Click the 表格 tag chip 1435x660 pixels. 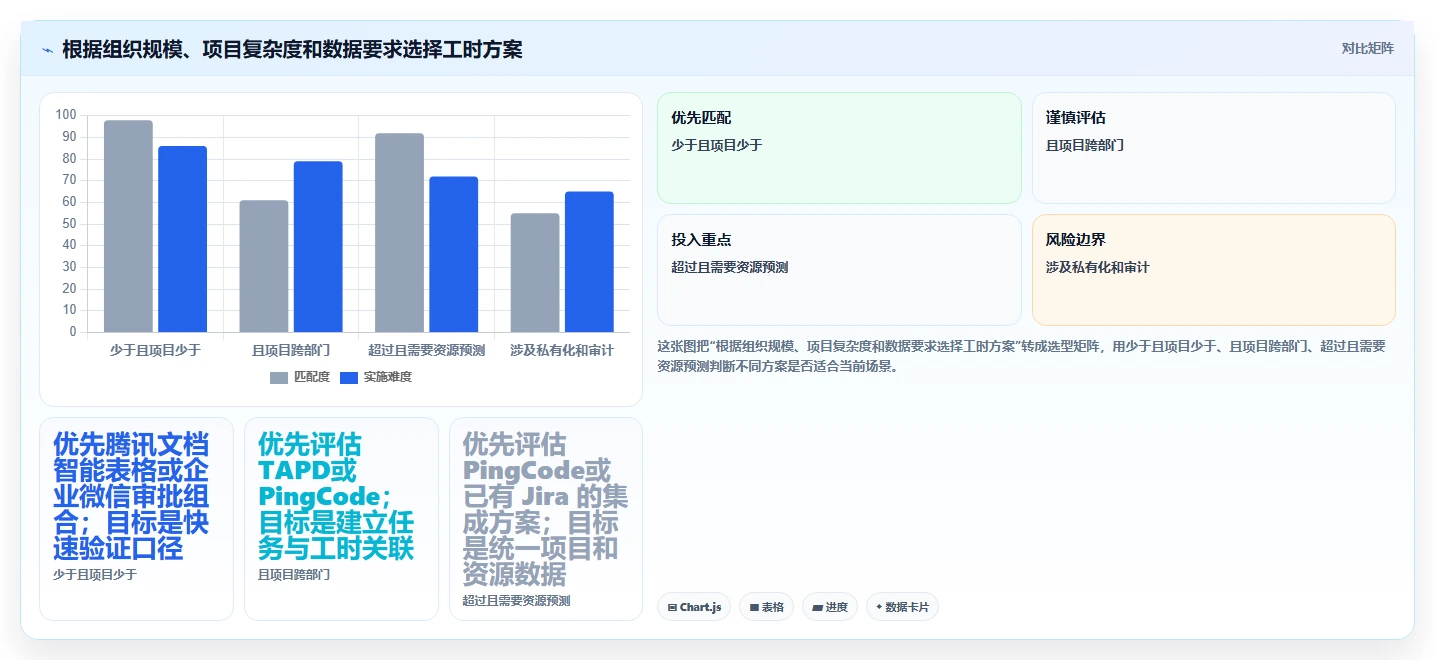click(767, 607)
